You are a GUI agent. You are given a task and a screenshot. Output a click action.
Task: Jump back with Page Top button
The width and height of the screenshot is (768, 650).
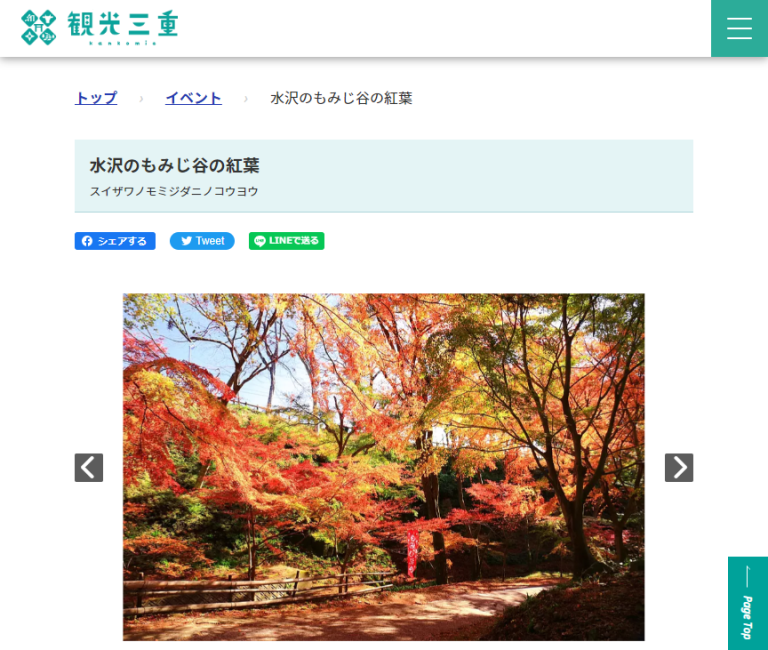748,603
